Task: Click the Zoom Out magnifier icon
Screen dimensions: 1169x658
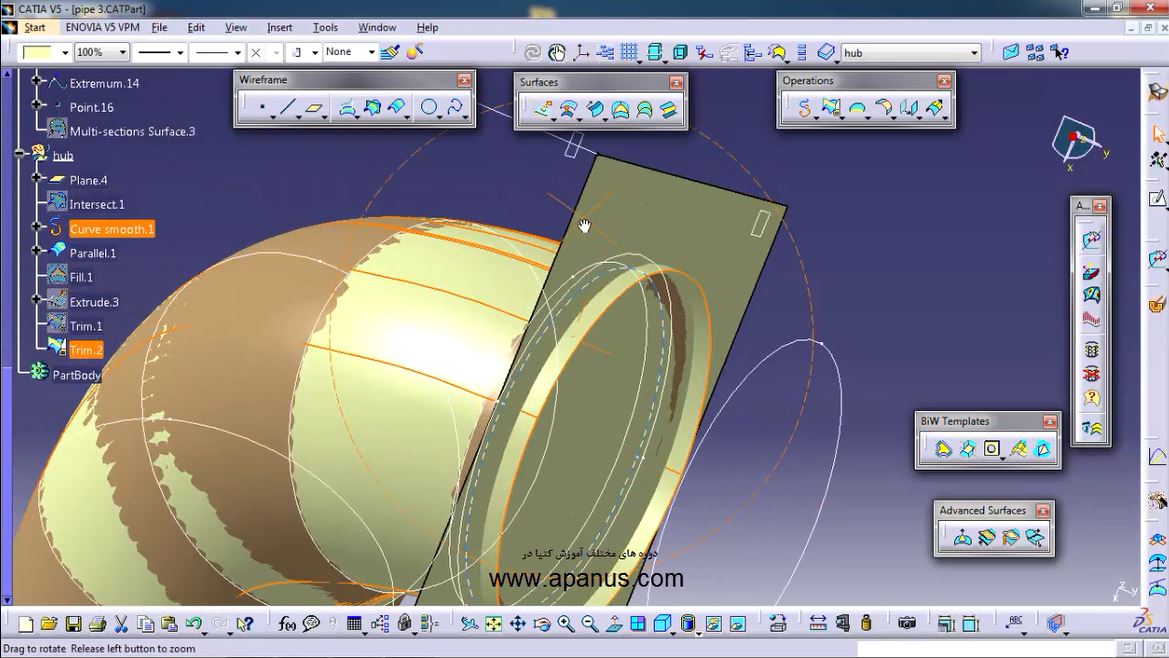Action: point(590,624)
